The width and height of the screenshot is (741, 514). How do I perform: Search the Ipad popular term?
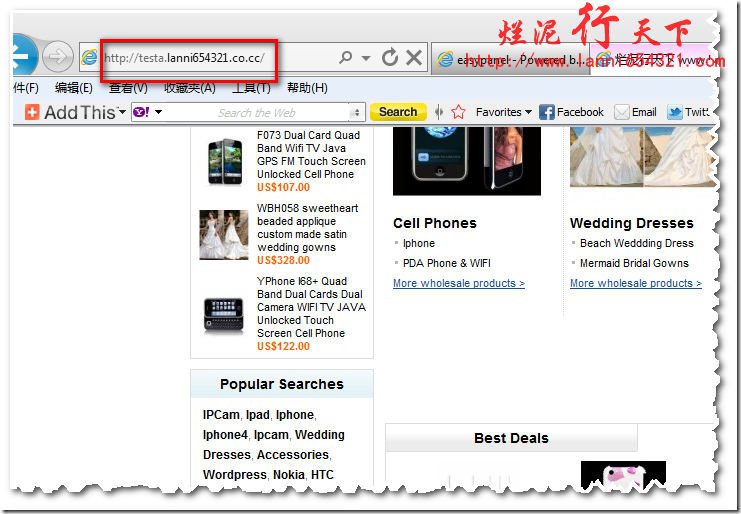258,415
